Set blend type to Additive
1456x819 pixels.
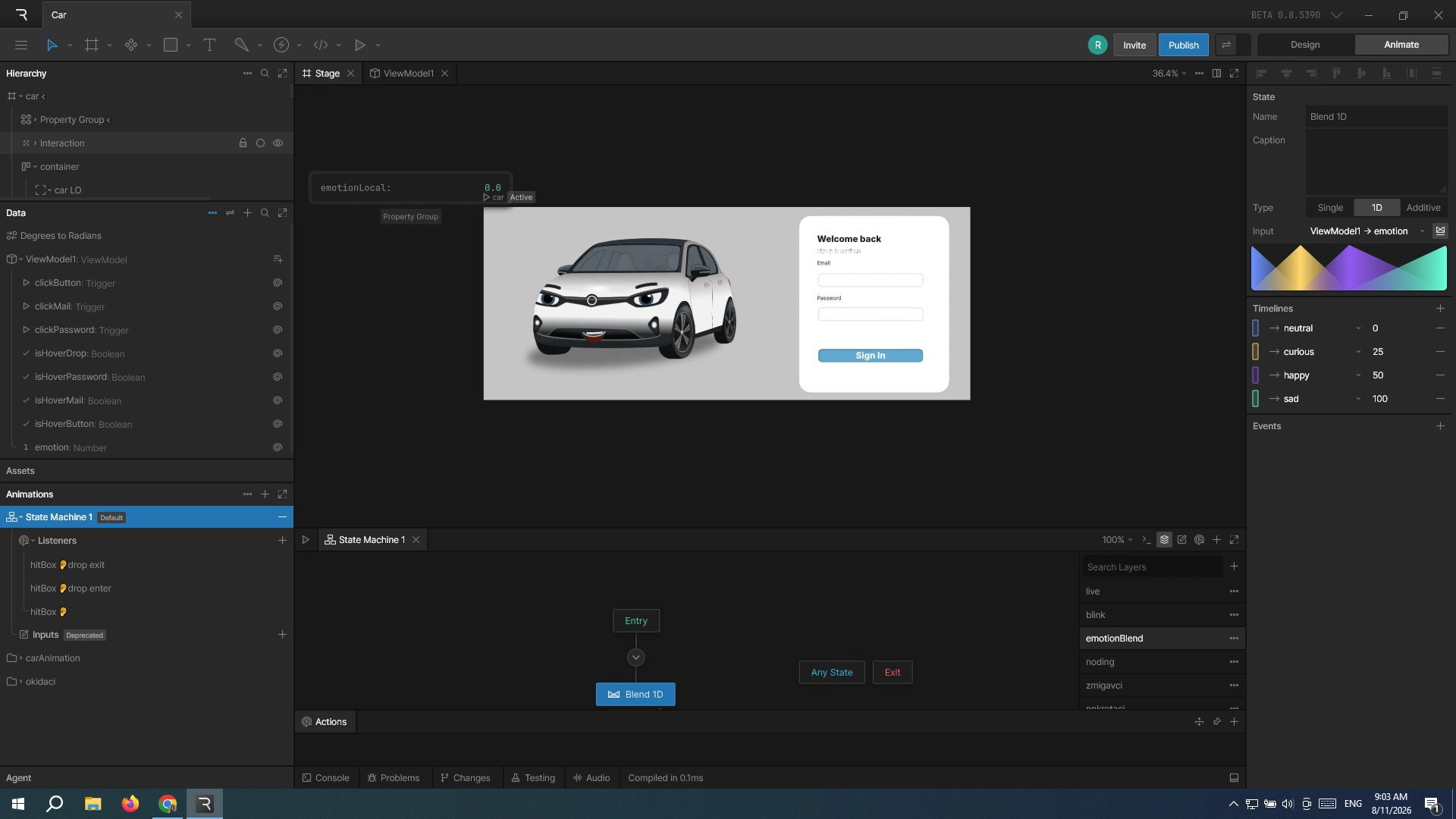(1423, 208)
